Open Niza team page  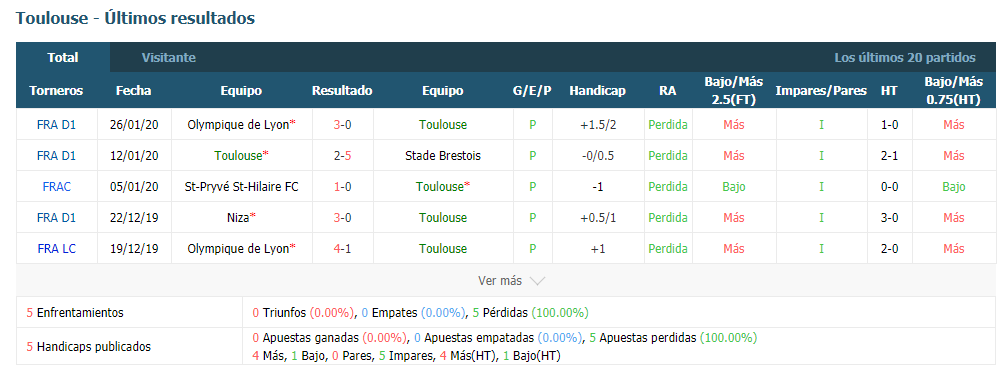pyautogui.click(x=238, y=218)
